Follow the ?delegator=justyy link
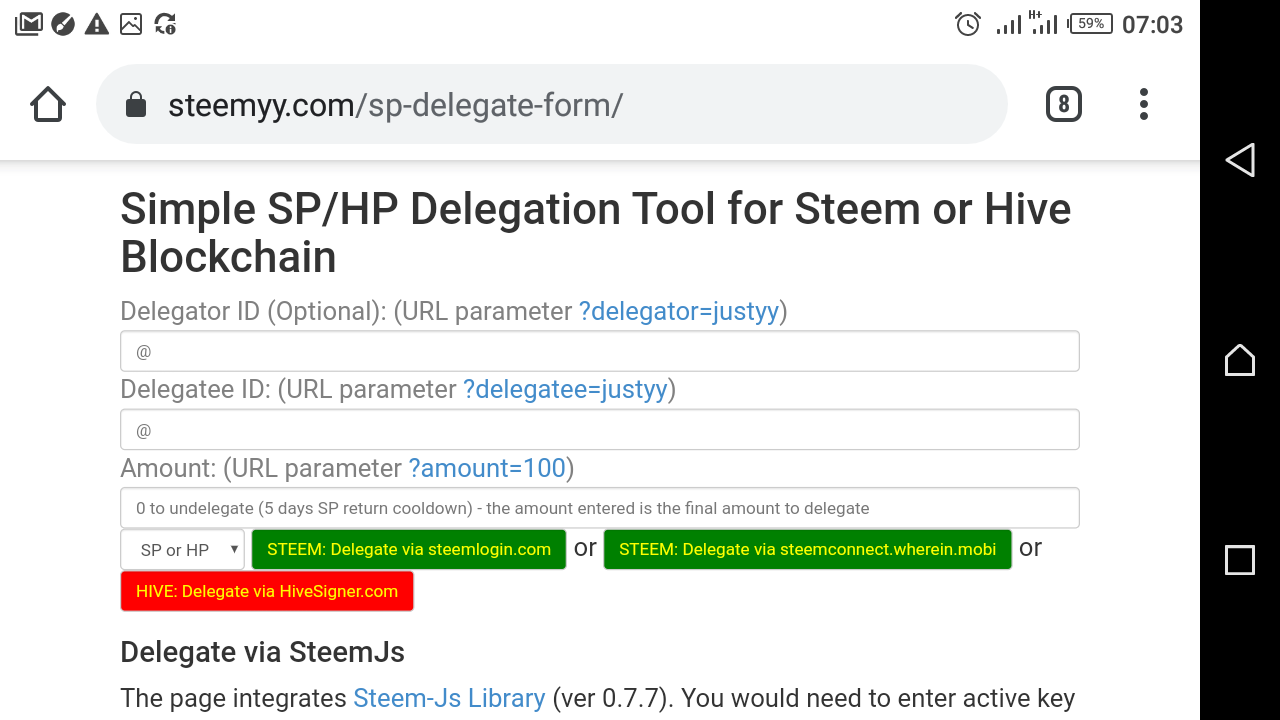This screenshot has height=720, width=1280. [679, 311]
